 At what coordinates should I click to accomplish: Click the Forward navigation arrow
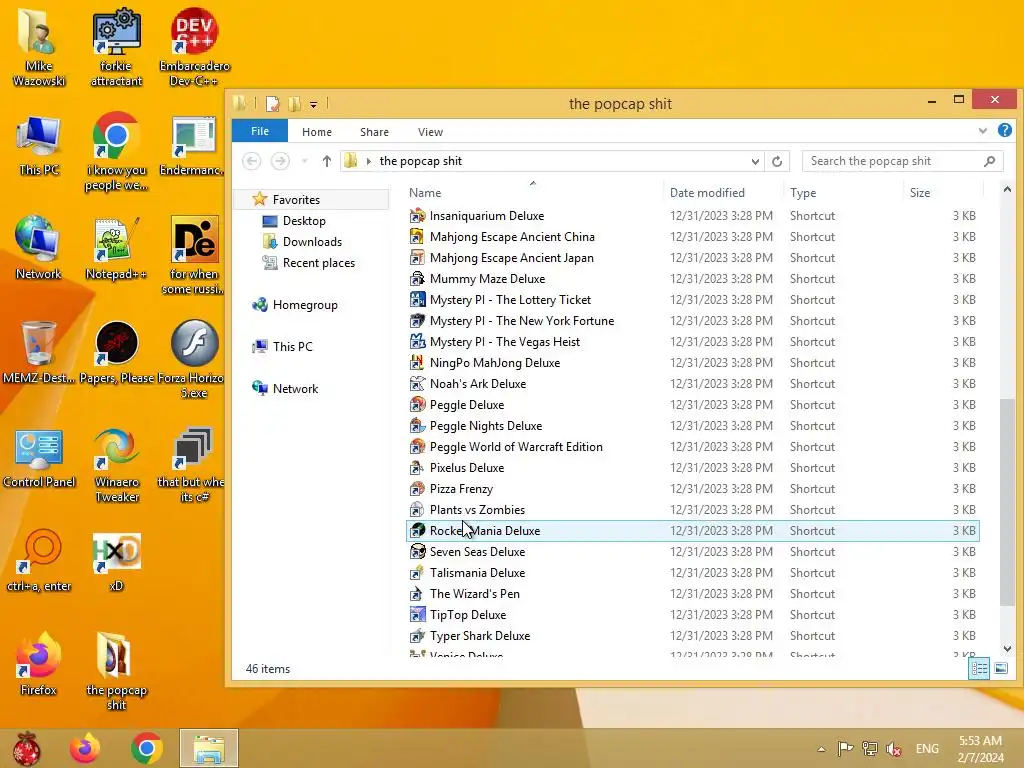(280, 161)
